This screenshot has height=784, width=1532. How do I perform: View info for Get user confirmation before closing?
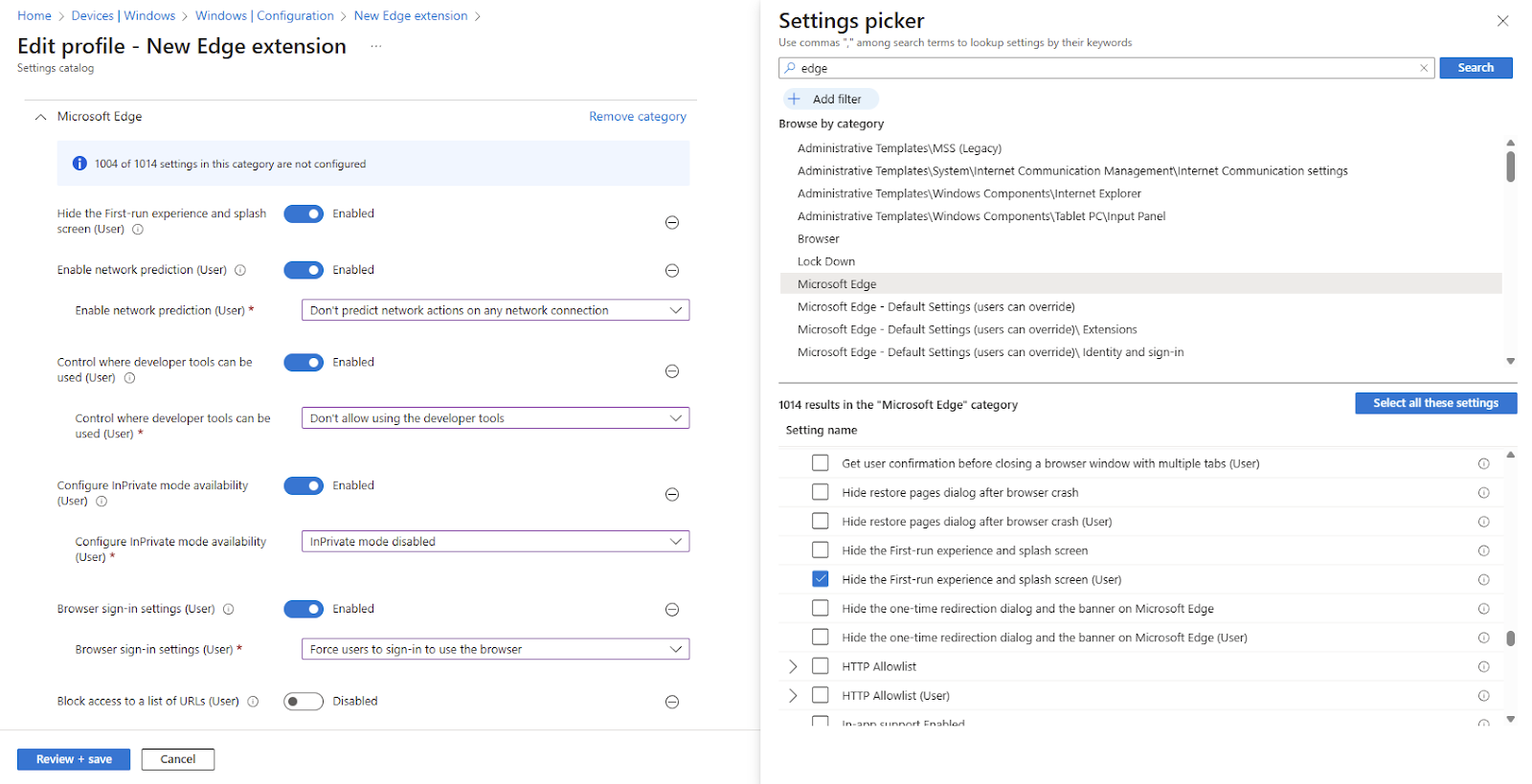click(x=1483, y=464)
